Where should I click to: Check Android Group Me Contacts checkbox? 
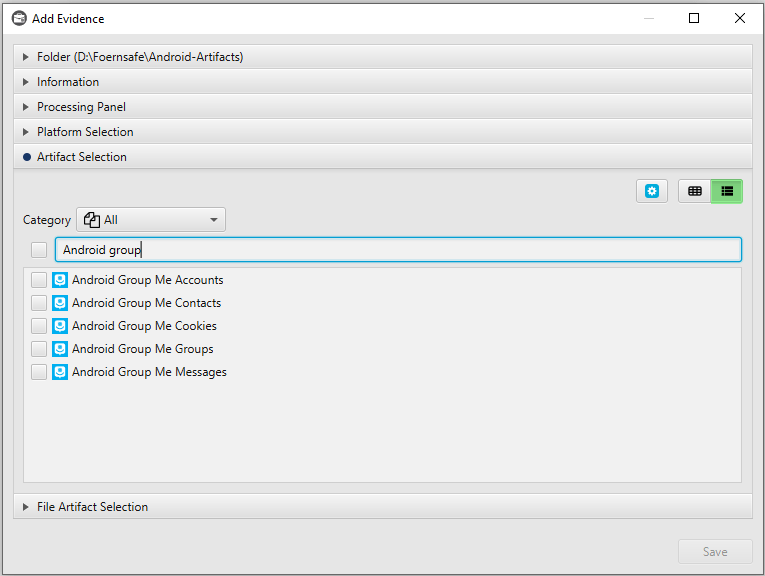(x=39, y=303)
